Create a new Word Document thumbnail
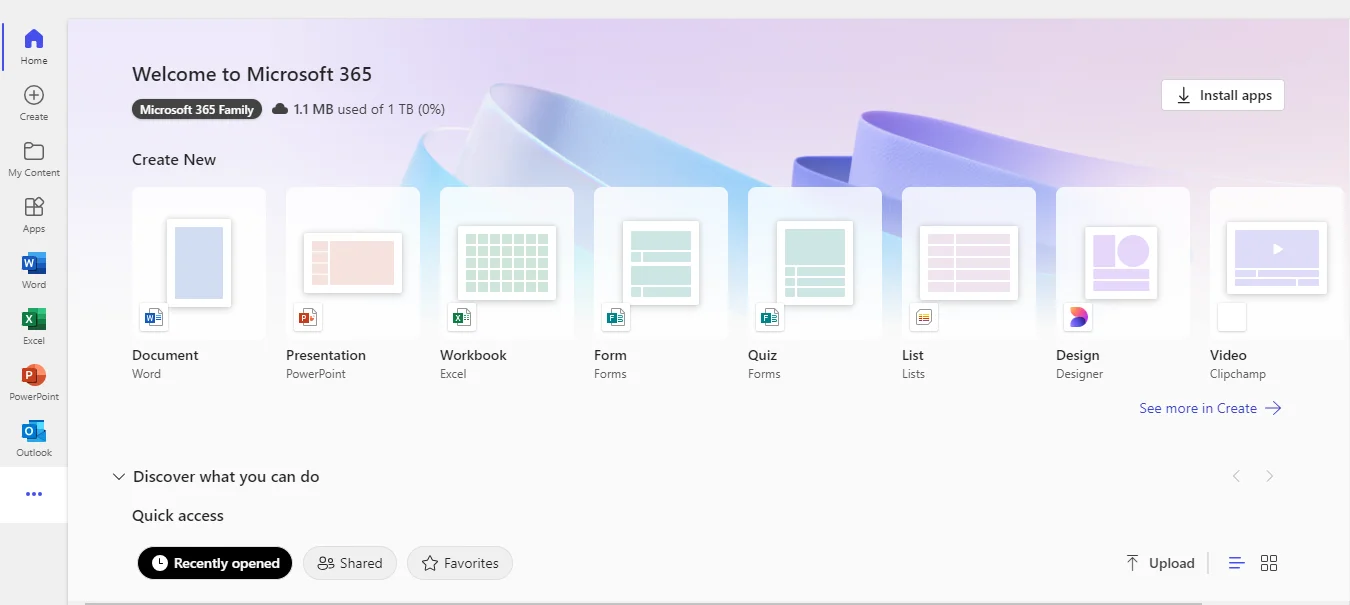The width and height of the screenshot is (1350, 605). pyautogui.click(x=199, y=263)
